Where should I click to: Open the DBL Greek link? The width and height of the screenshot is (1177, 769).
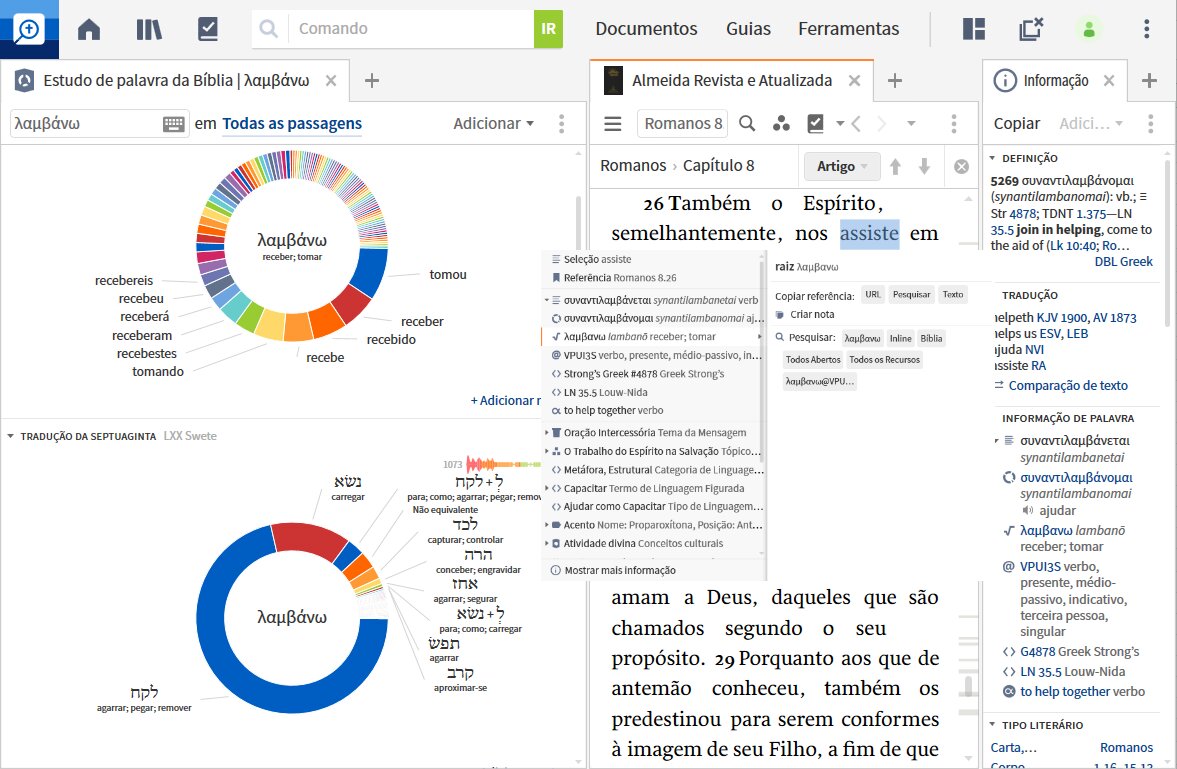(1123, 261)
